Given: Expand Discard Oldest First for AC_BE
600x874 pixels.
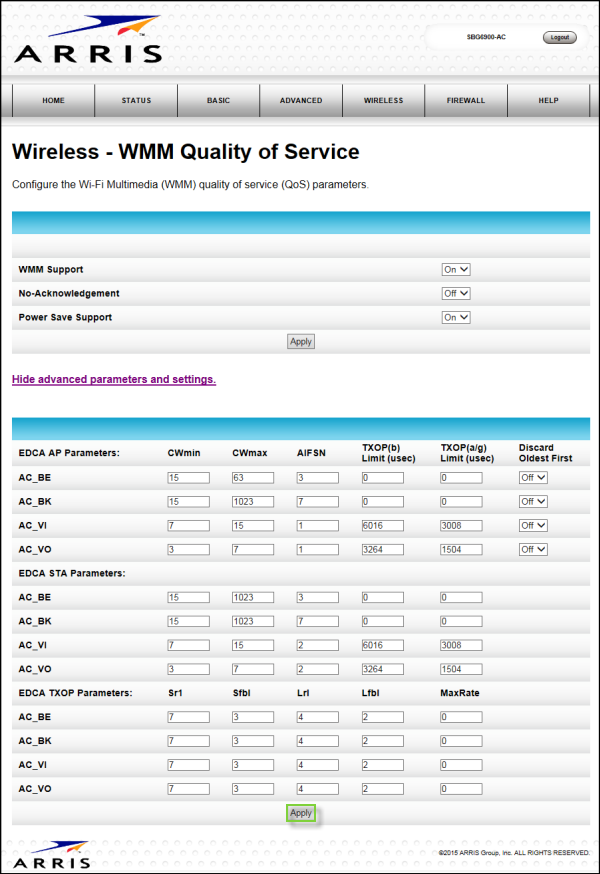Looking at the screenshot, I should pos(533,478).
